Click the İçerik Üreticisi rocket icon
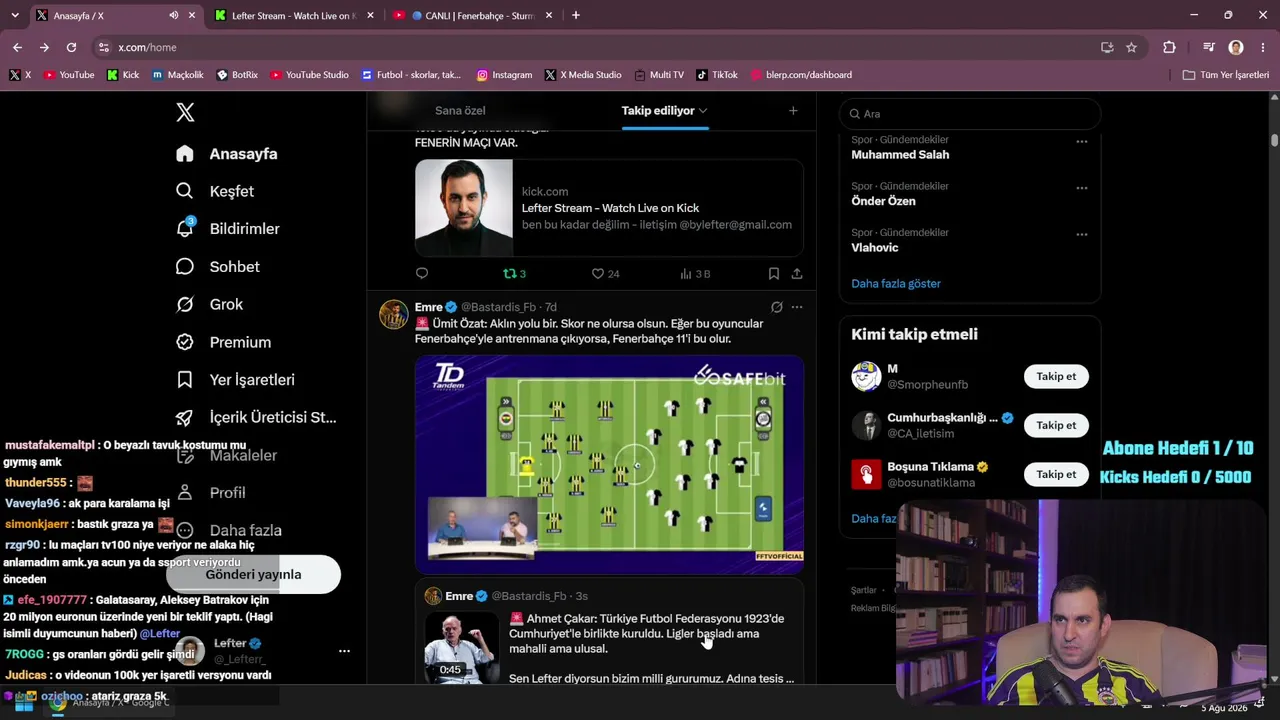Image resolution: width=1280 pixels, height=720 pixels. 185,417
